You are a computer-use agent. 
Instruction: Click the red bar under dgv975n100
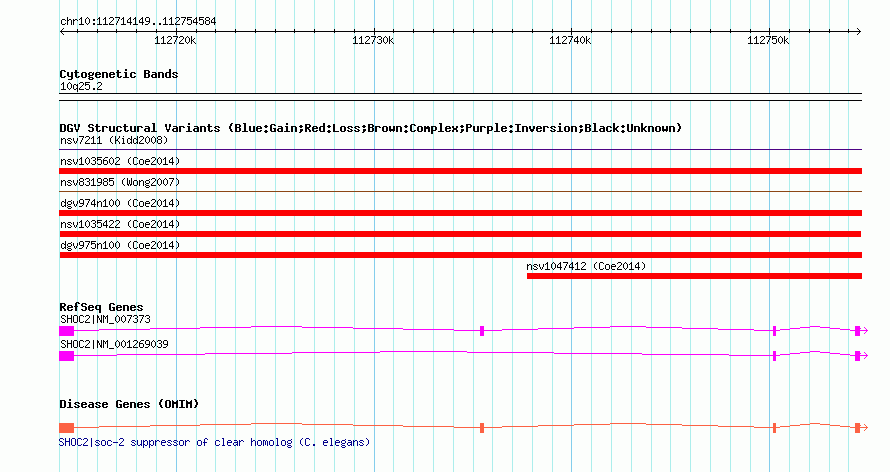[460, 255]
